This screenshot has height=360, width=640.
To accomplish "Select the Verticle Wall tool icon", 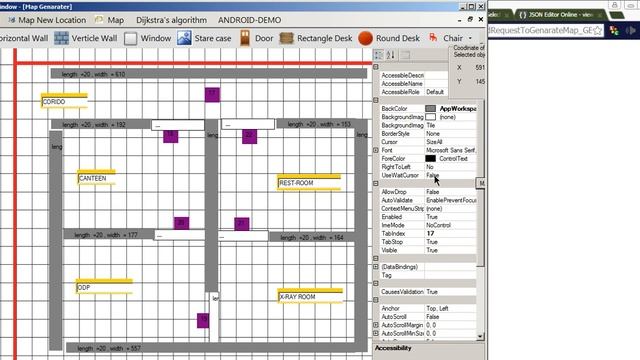I will pyautogui.click(x=61, y=38).
